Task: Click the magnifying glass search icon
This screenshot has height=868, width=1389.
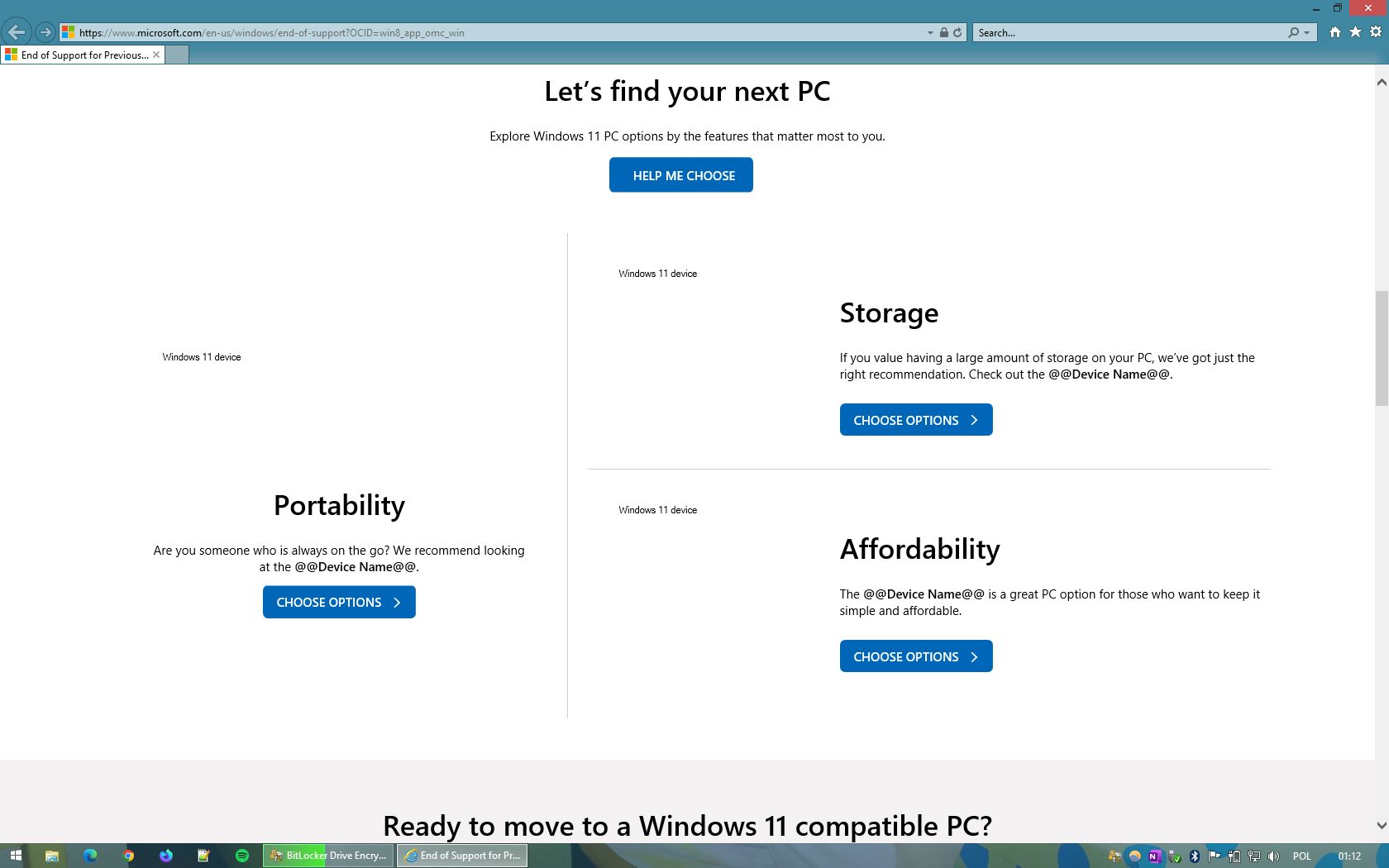Action: 1293,33
